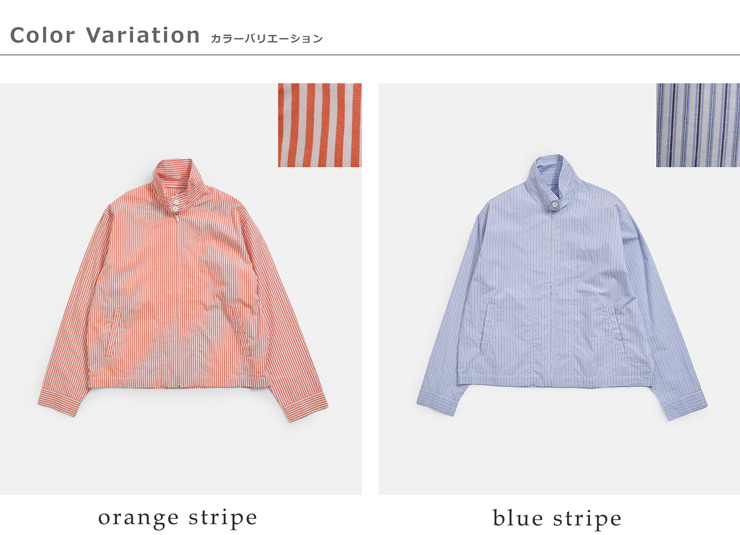Click the orange jacket's front zipper

(177, 301)
